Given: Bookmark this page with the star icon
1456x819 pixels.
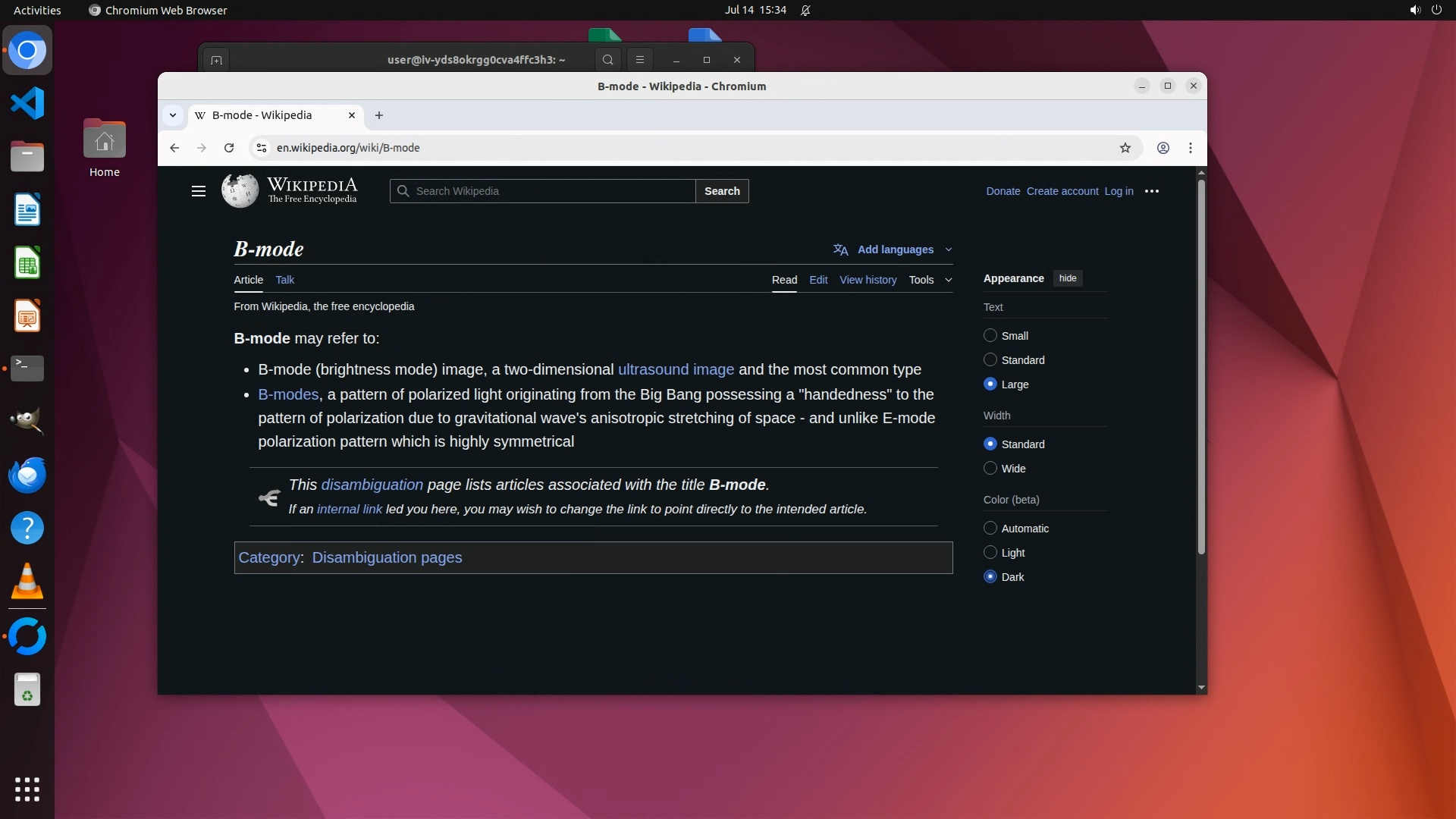Looking at the screenshot, I should (x=1125, y=148).
